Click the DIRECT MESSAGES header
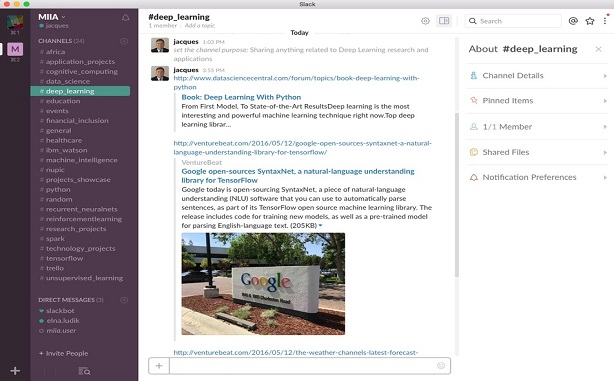 point(71,300)
